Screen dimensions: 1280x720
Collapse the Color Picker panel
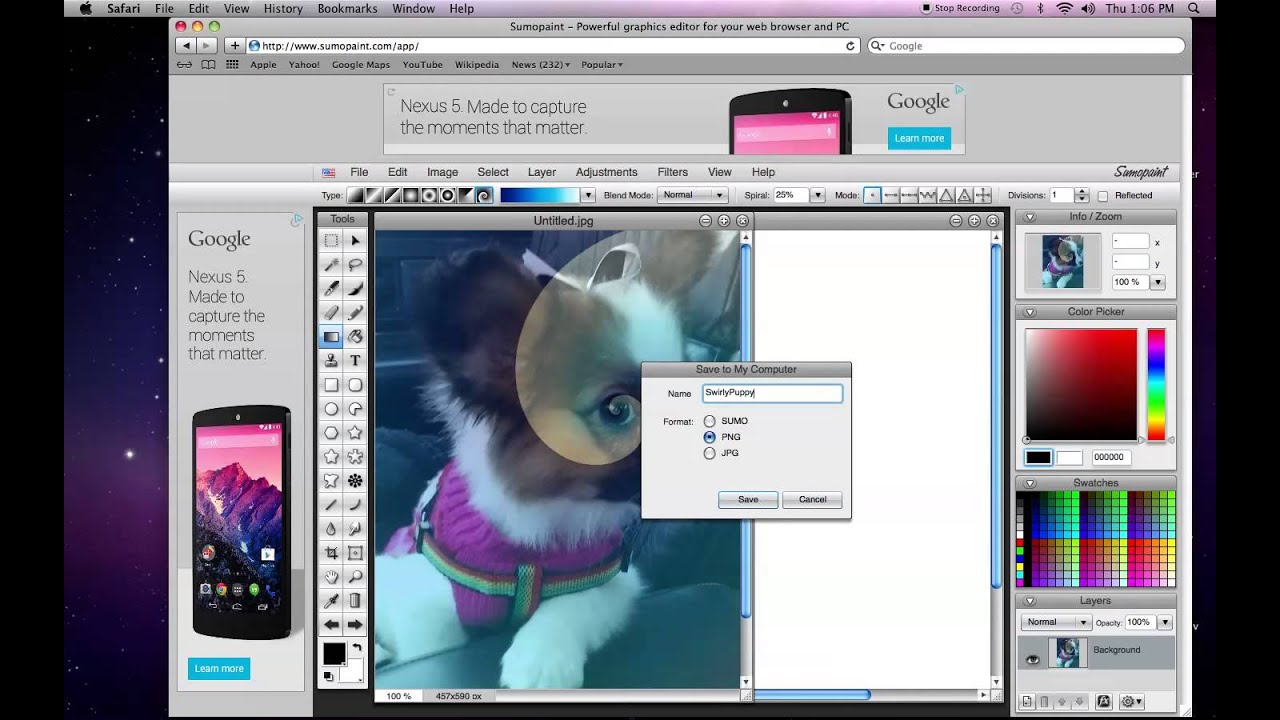coord(1030,312)
